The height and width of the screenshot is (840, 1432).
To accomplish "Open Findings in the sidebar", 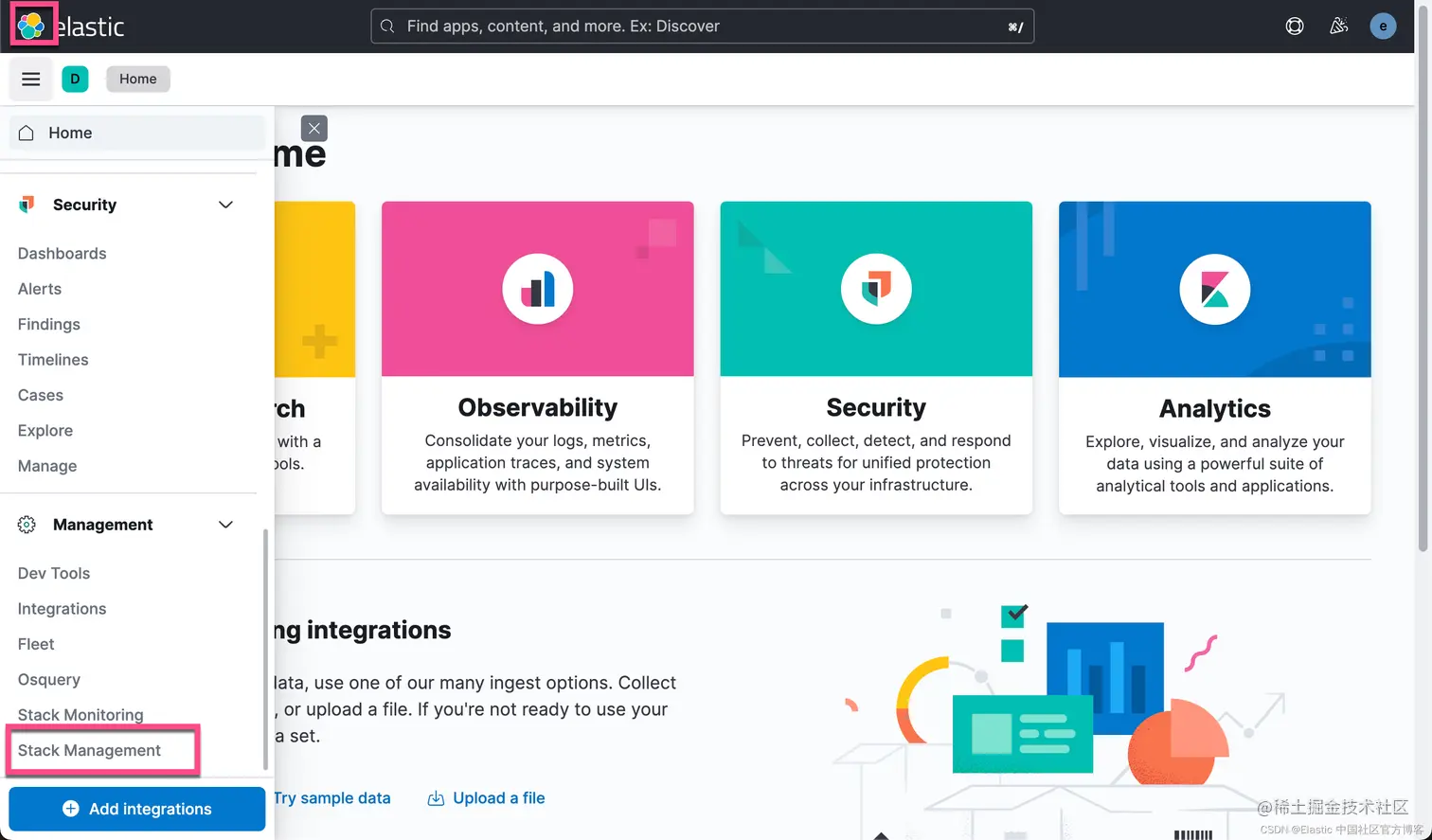I will (49, 324).
